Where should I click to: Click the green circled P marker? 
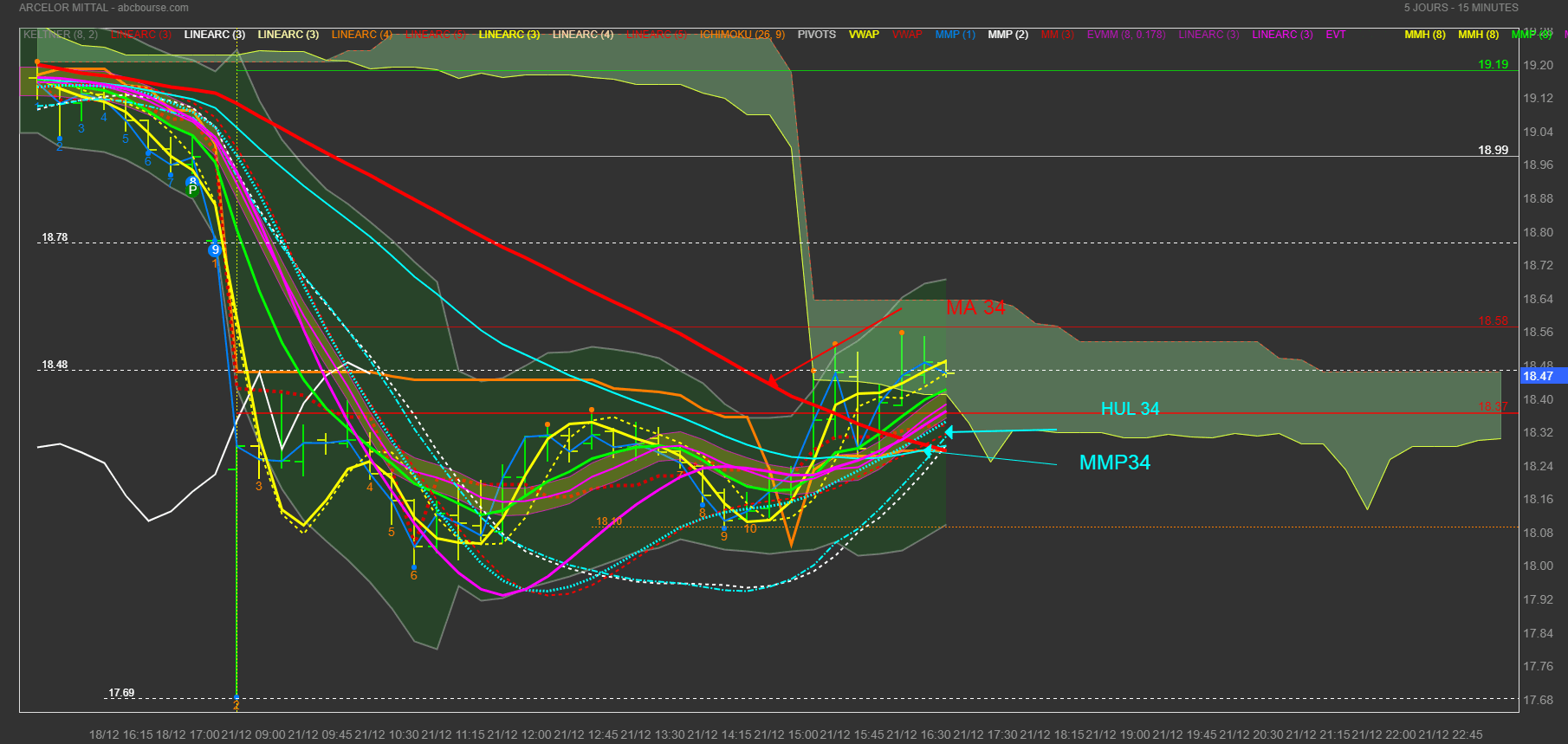192,188
